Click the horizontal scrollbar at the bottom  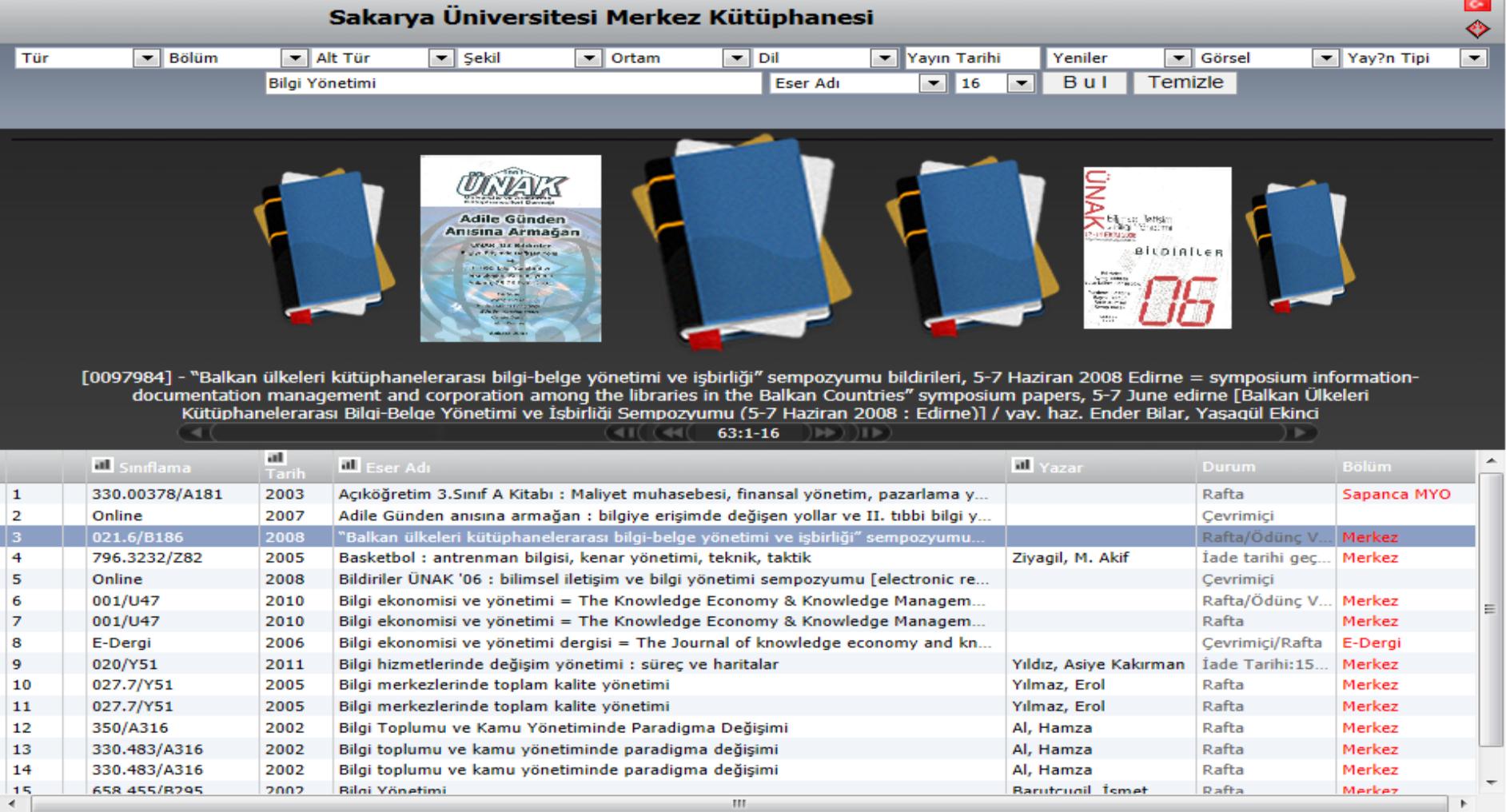pos(739,803)
